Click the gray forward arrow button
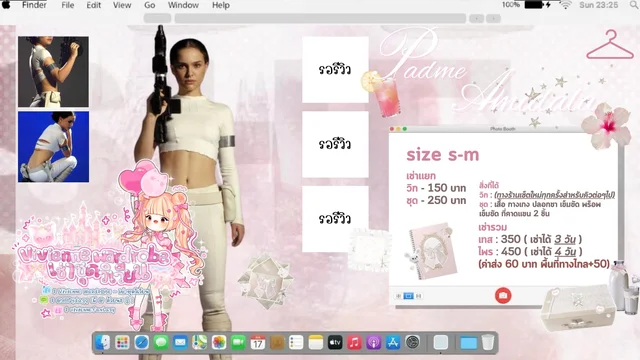 pyautogui.click(x=493, y=18)
